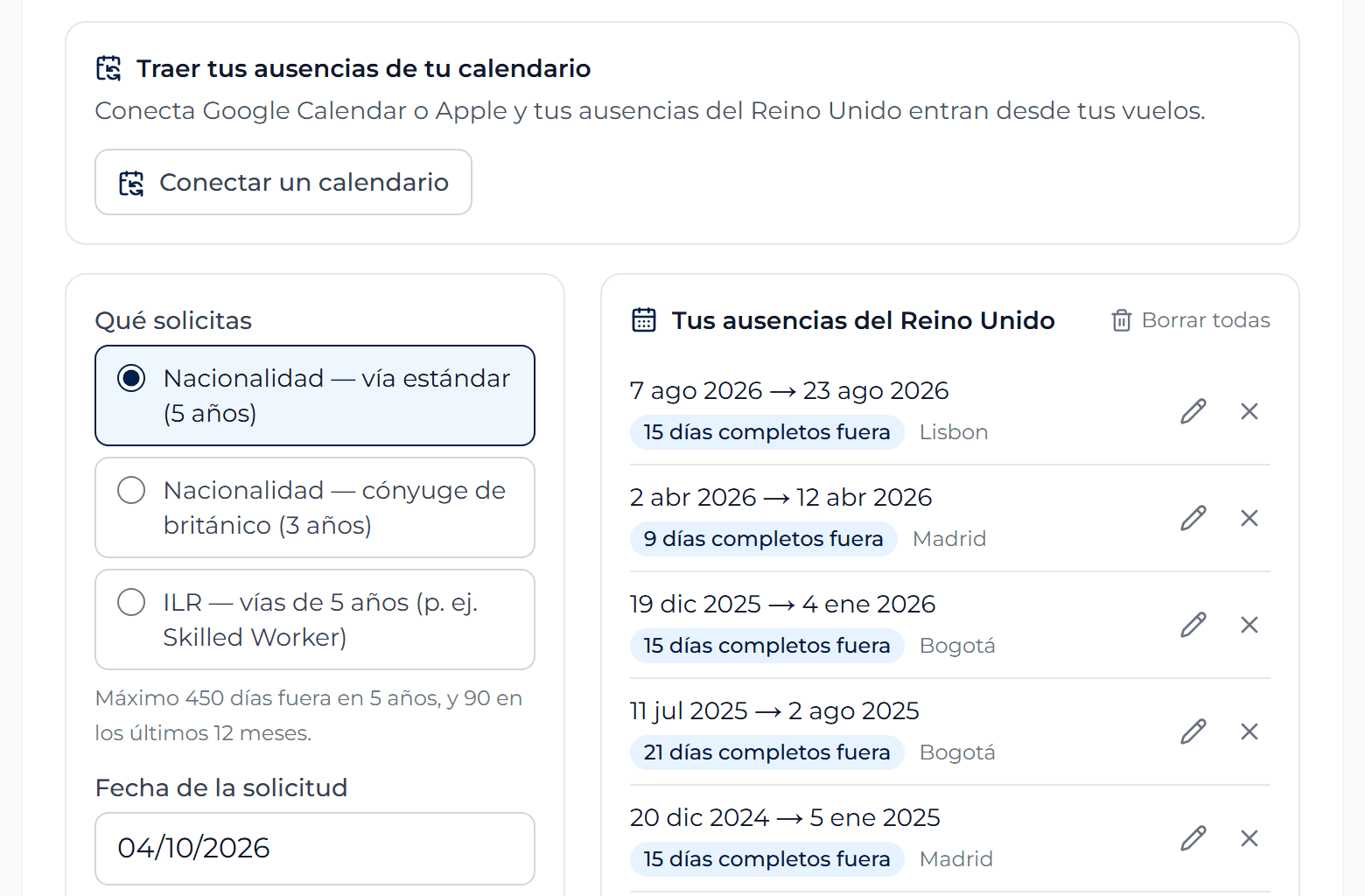This screenshot has width=1365, height=896.
Task: Click the date range 7 ago 2026 → 23 ago 2026
Action: [x=789, y=390]
